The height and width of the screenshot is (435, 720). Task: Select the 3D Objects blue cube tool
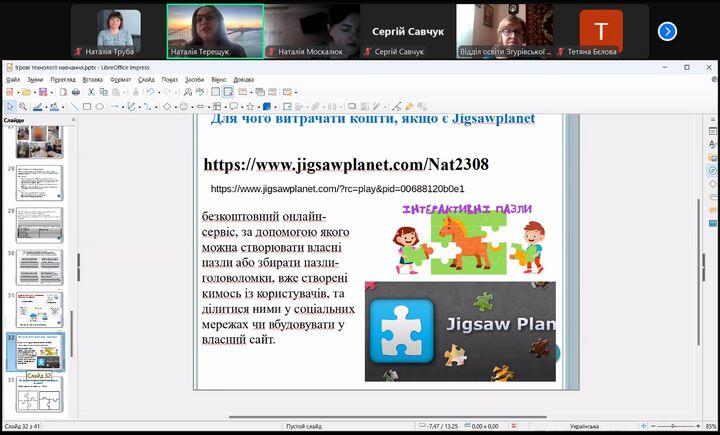(x=267, y=107)
